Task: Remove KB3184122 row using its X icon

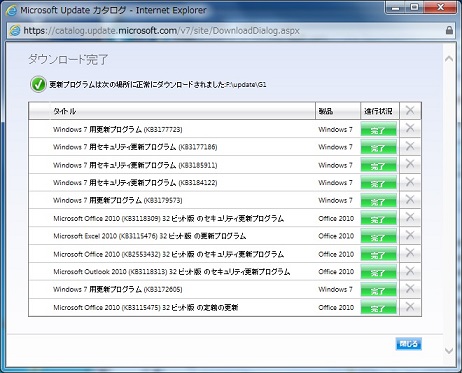Action: click(x=410, y=182)
